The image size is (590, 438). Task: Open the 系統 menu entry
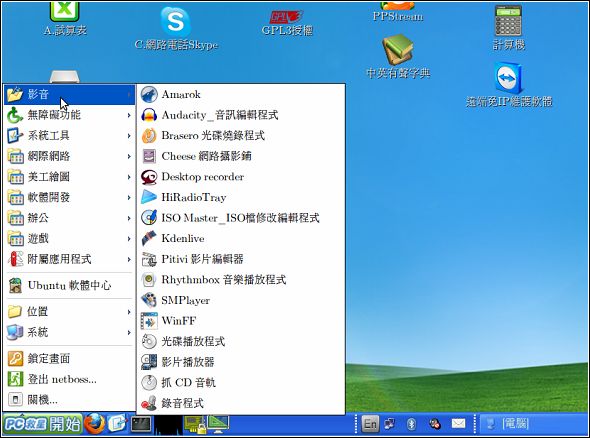(x=70, y=332)
